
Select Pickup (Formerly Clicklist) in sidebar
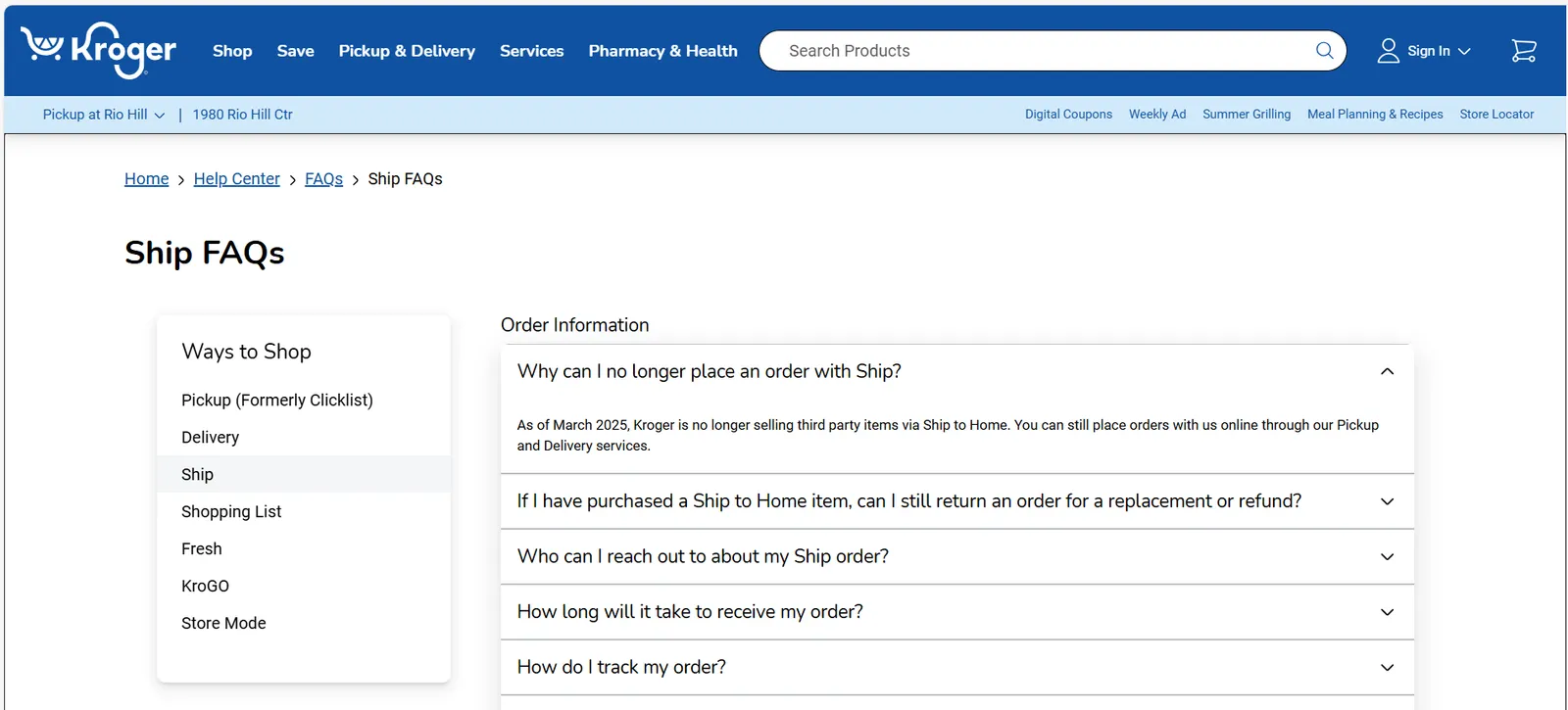[x=304, y=401]
